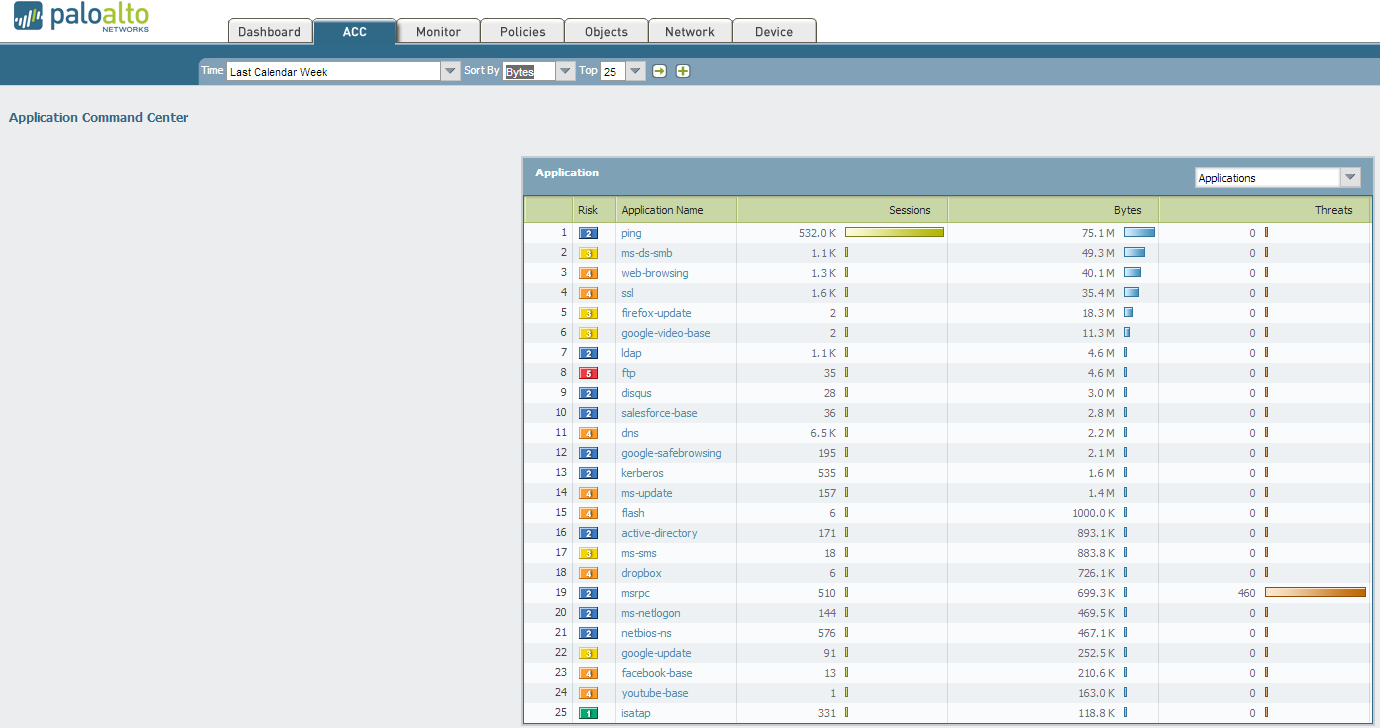Viewport: 1380px width, 728px height.
Task: Click the ping bytes bar
Action: pos(1139,233)
